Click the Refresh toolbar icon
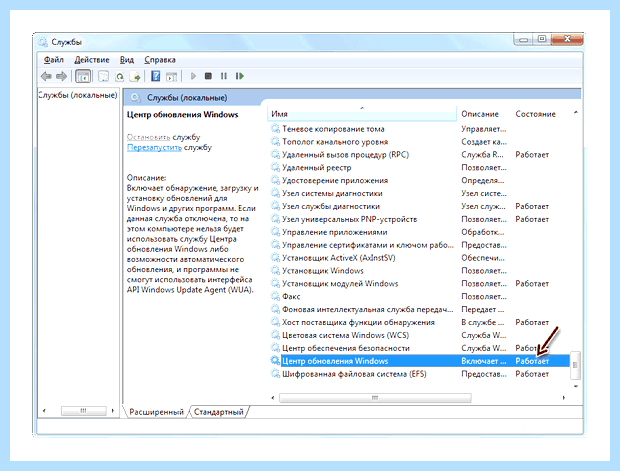Screen dimensions: 620x471 pos(119,76)
